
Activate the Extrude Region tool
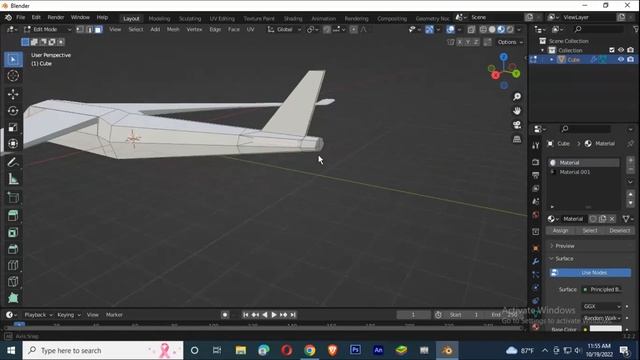coord(13,216)
